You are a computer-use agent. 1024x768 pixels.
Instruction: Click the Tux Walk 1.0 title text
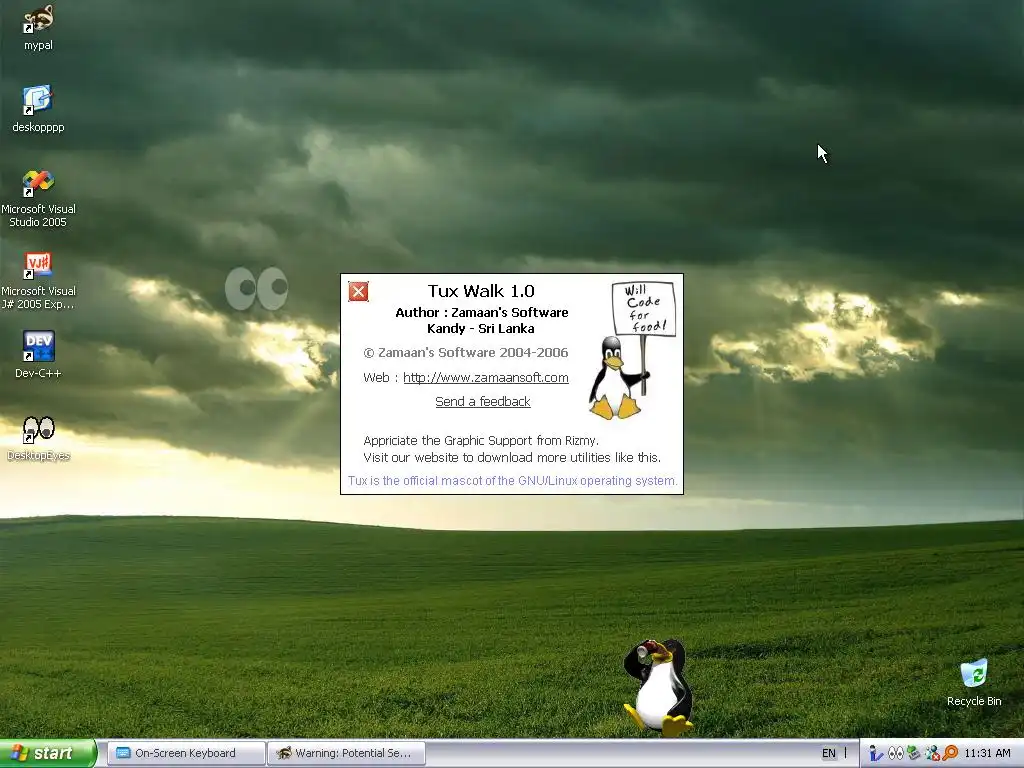coord(481,291)
